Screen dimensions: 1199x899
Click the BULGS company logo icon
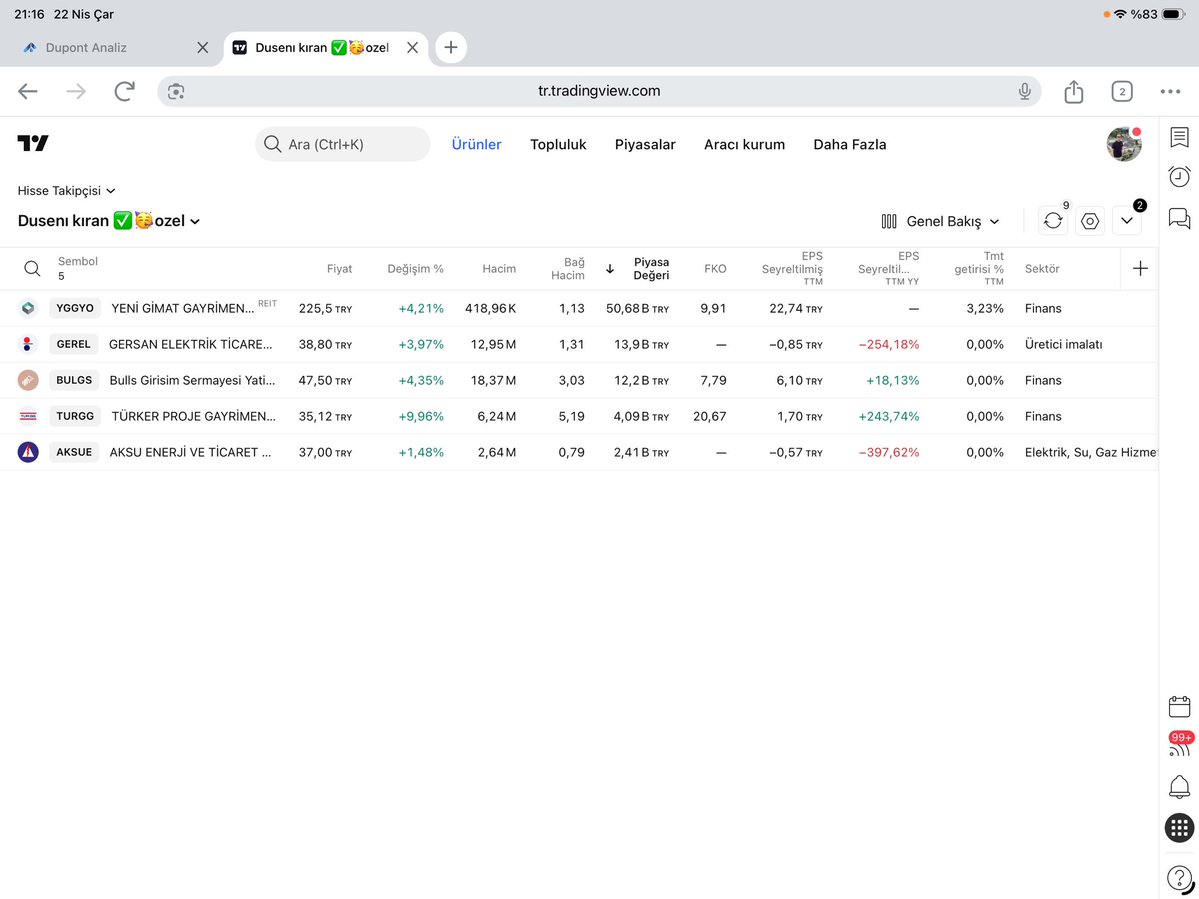[28, 380]
